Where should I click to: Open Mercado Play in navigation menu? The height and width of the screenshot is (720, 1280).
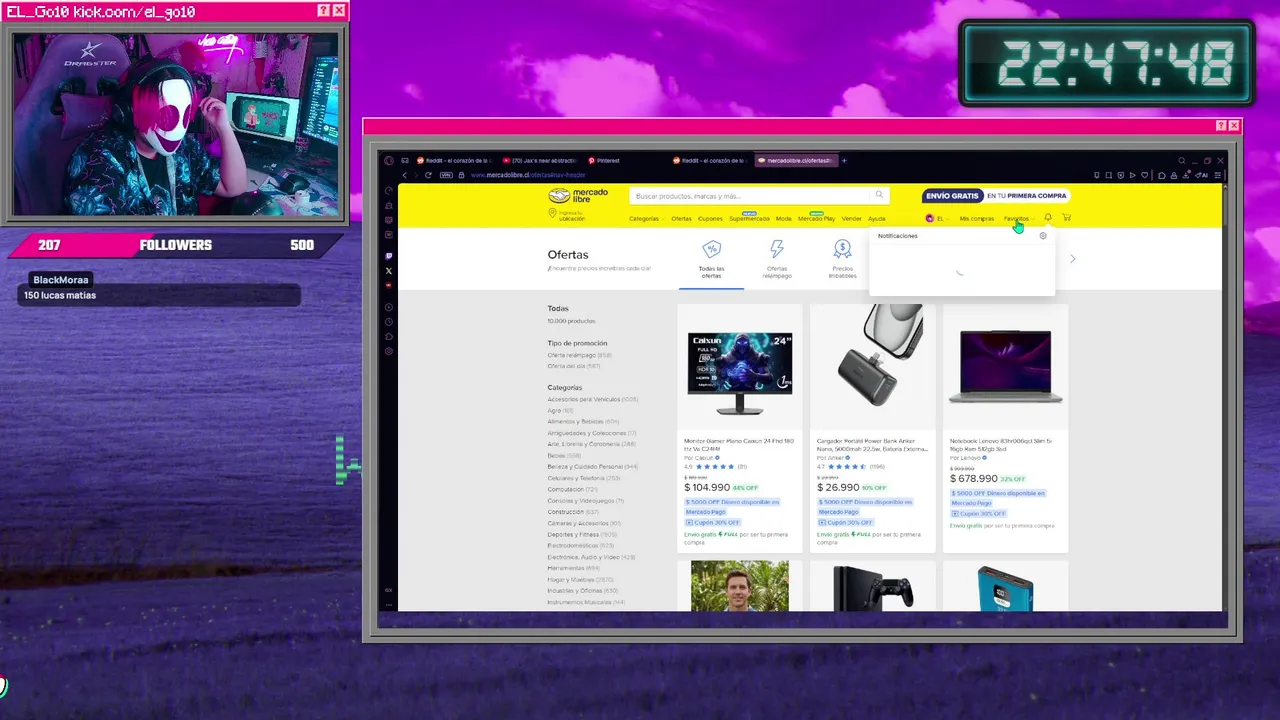(816, 219)
